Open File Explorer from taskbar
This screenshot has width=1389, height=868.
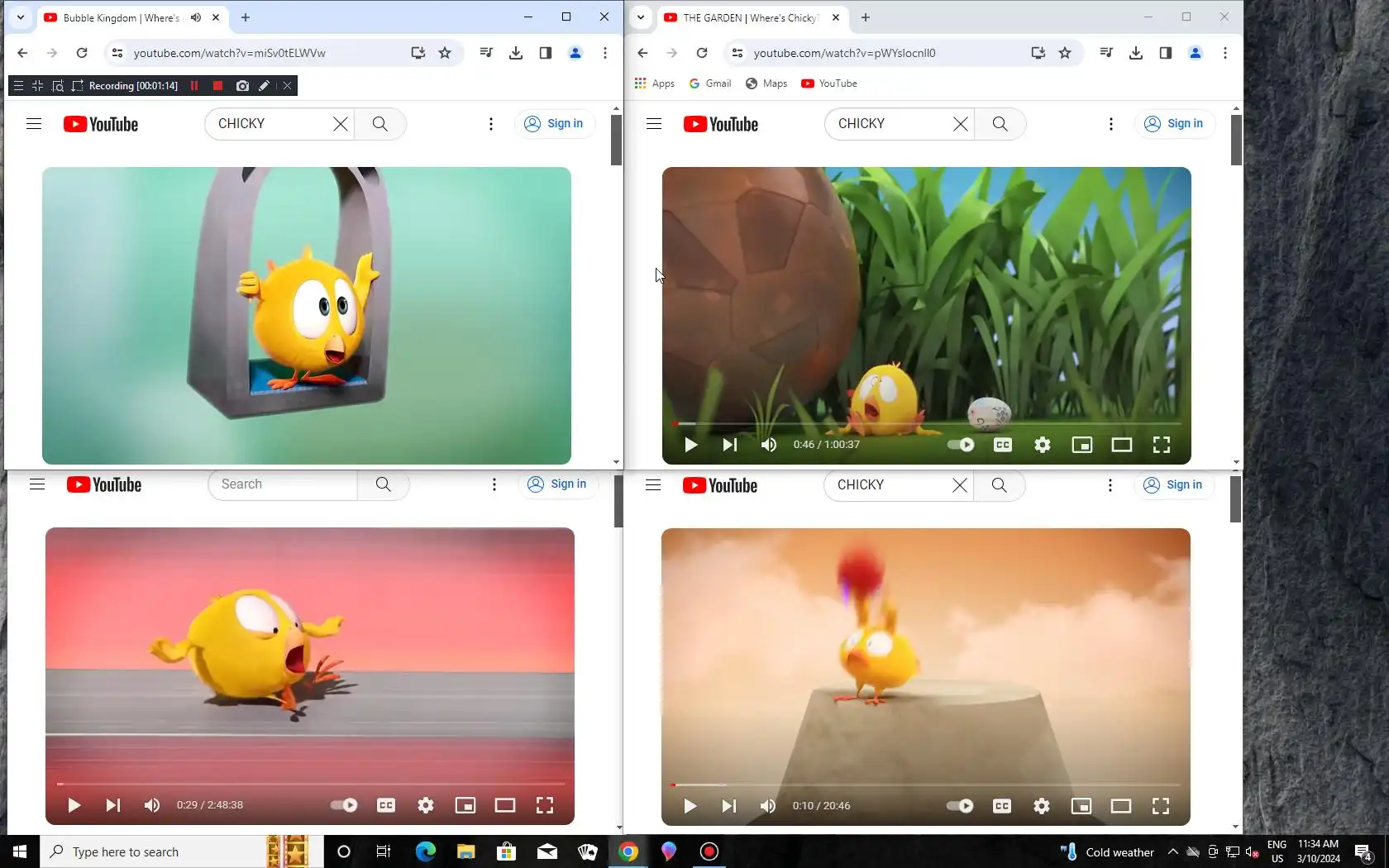pos(466,851)
